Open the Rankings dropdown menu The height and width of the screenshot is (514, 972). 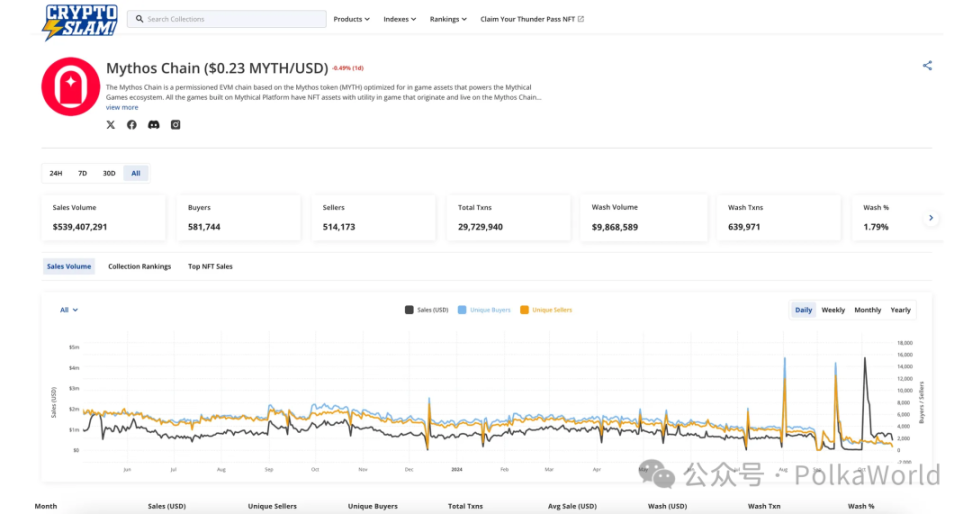pos(448,19)
